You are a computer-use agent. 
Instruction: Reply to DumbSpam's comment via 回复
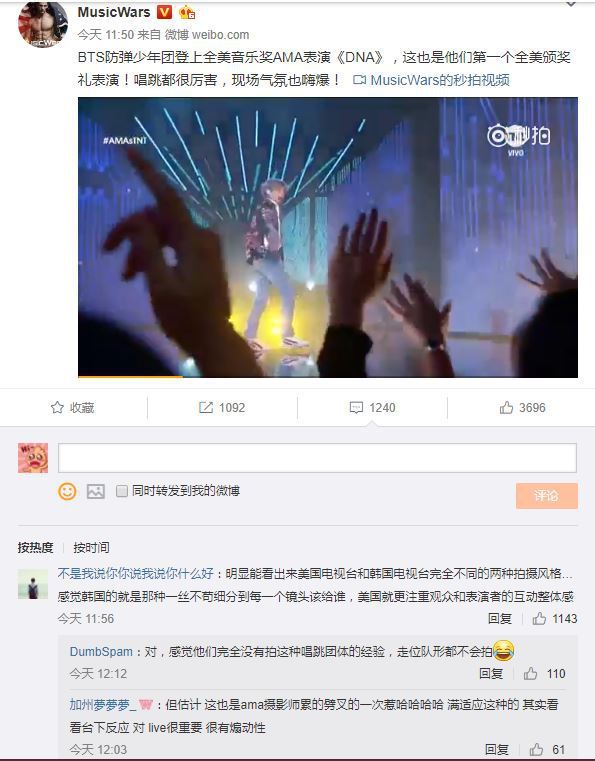click(x=491, y=674)
